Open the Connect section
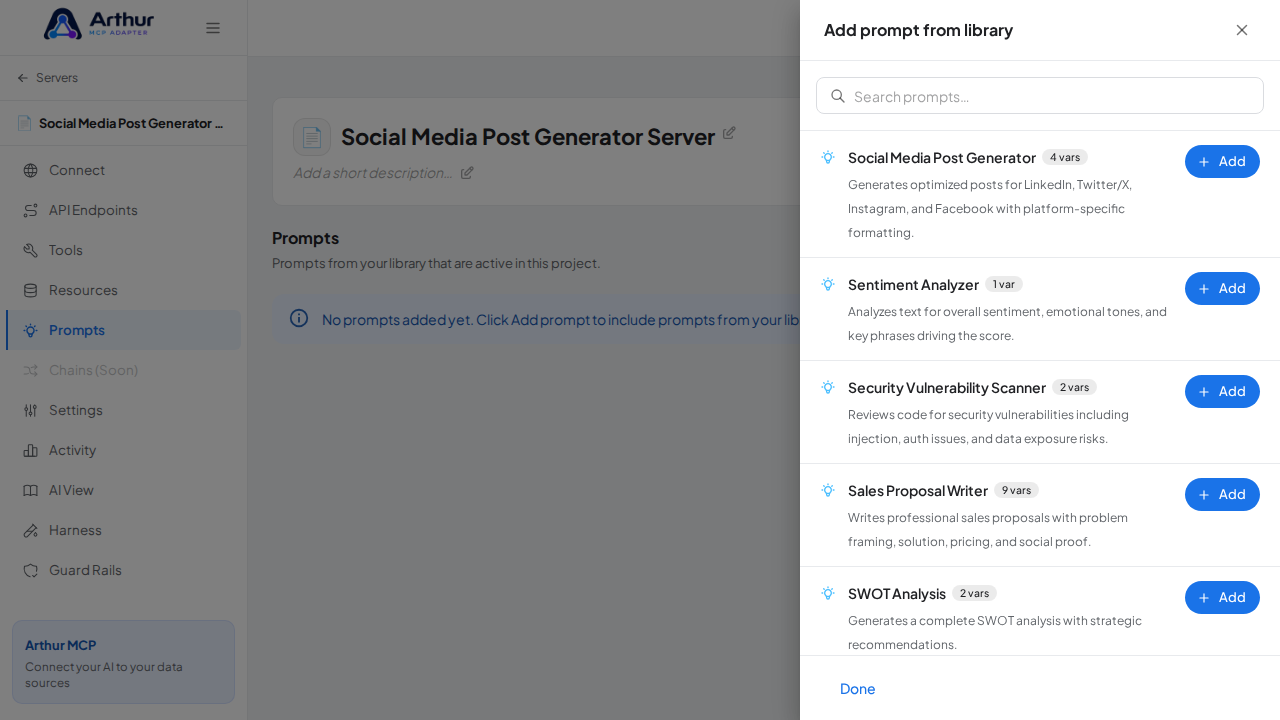The height and width of the screenshot is (720, 1280). pos(124,170)
